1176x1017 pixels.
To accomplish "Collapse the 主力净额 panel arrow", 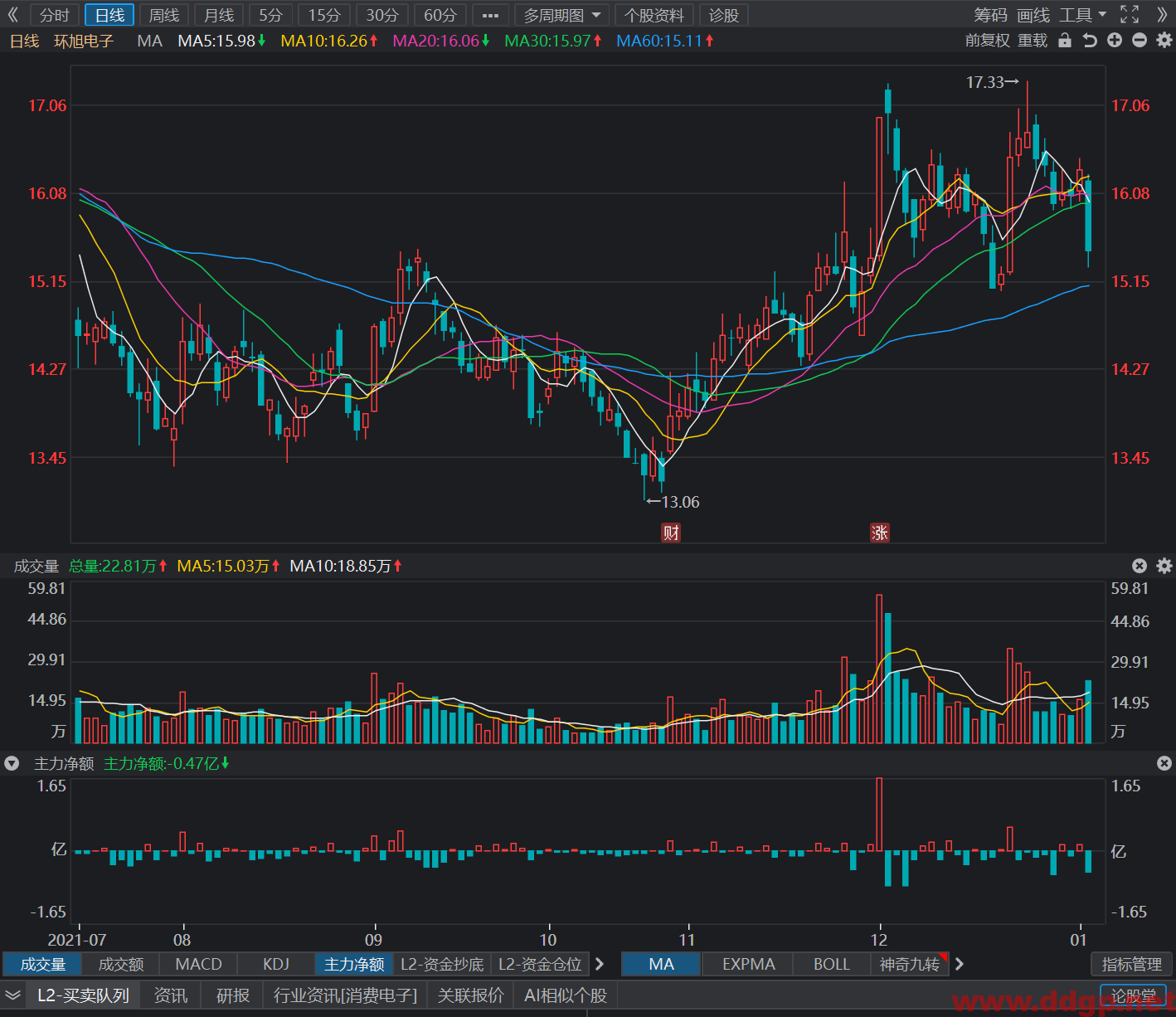I will [12, 763].
